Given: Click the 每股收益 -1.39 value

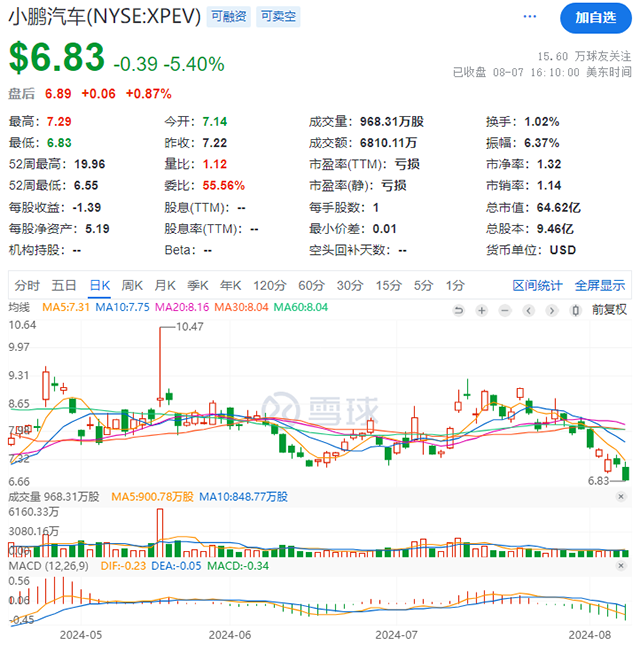Looking at the screenshot, I should coord(86,207).
